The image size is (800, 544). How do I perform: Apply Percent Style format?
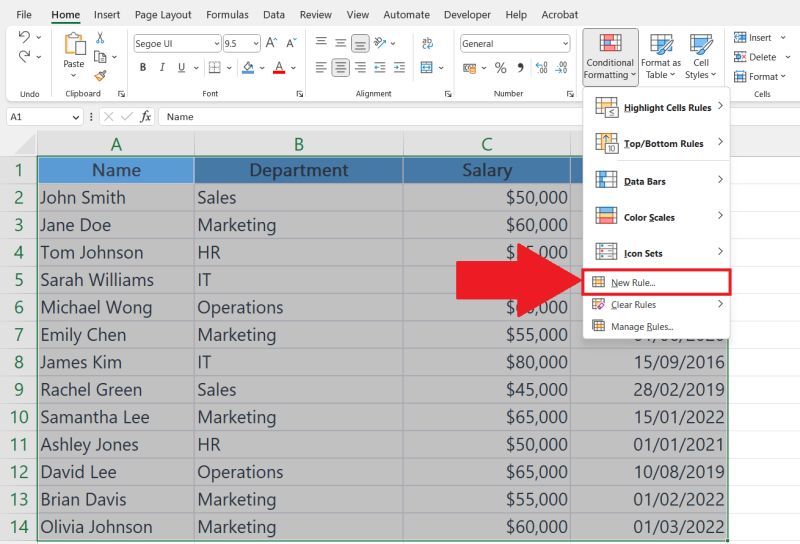[501, 67]
